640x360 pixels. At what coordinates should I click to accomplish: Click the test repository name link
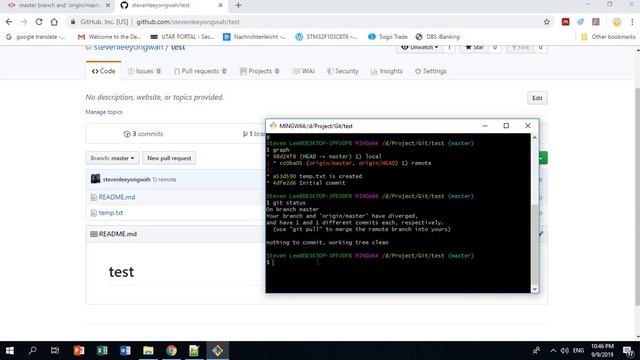pyautogui.click(x=178, y=48)
